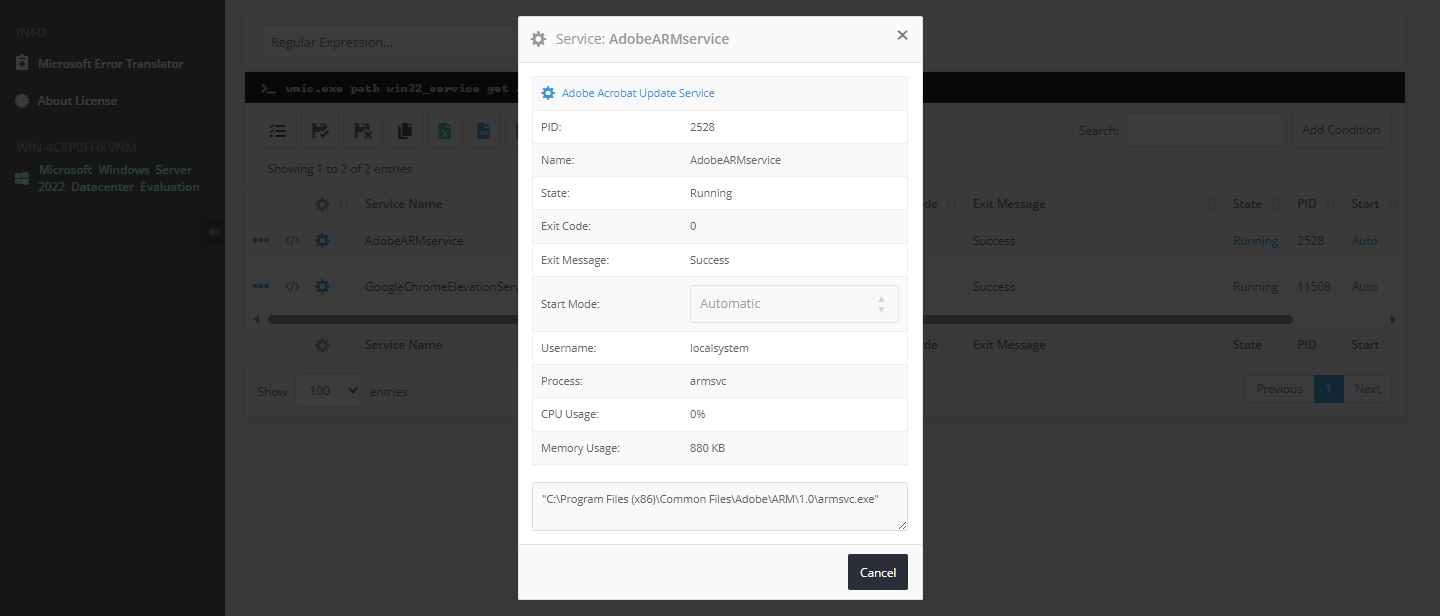Click the Regular Expression input field

tap(388, 42)
